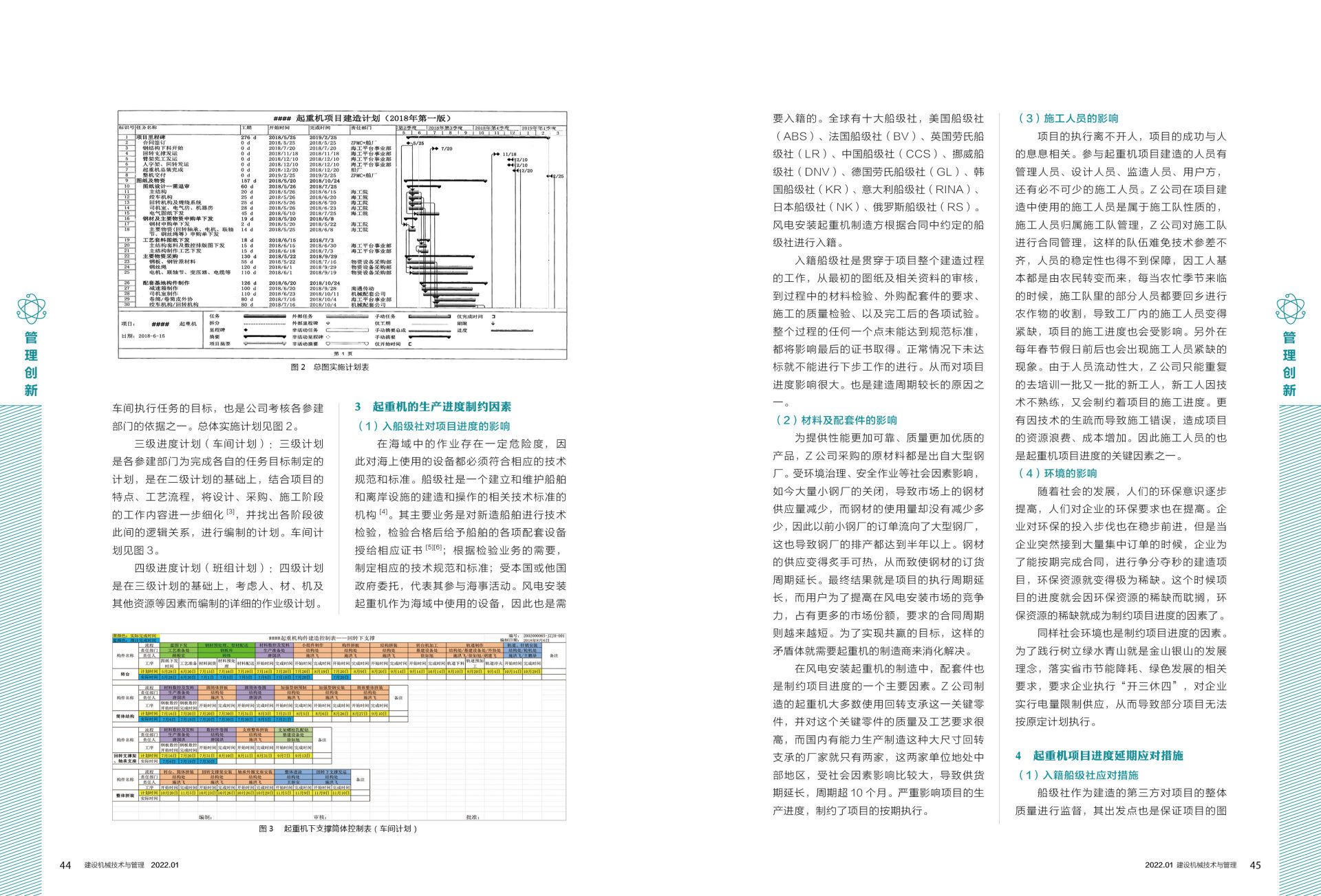Viewport: 1321px width, 896px height.
Task: Click '第 1 页' below the Gantt chart
Action: (x=343, y=353)
